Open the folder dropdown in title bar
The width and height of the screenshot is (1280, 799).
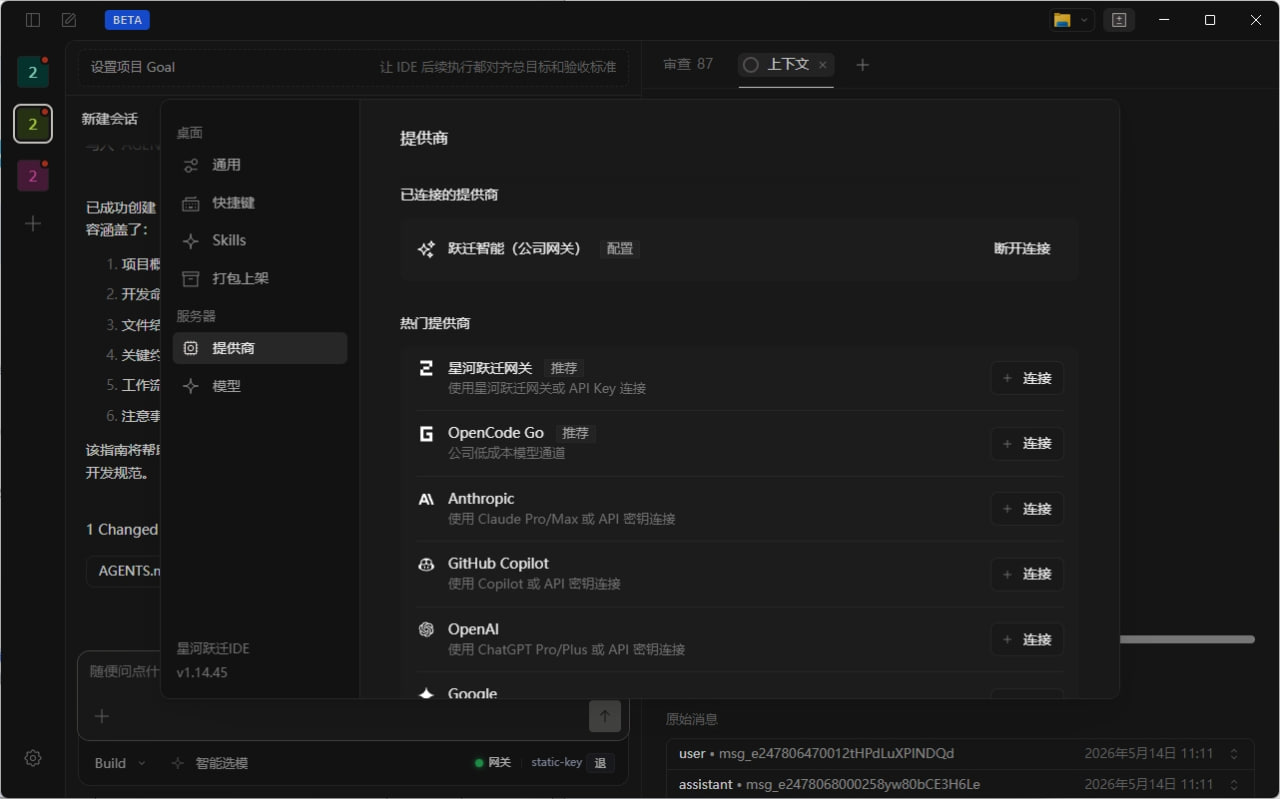tap(1071, 20)
